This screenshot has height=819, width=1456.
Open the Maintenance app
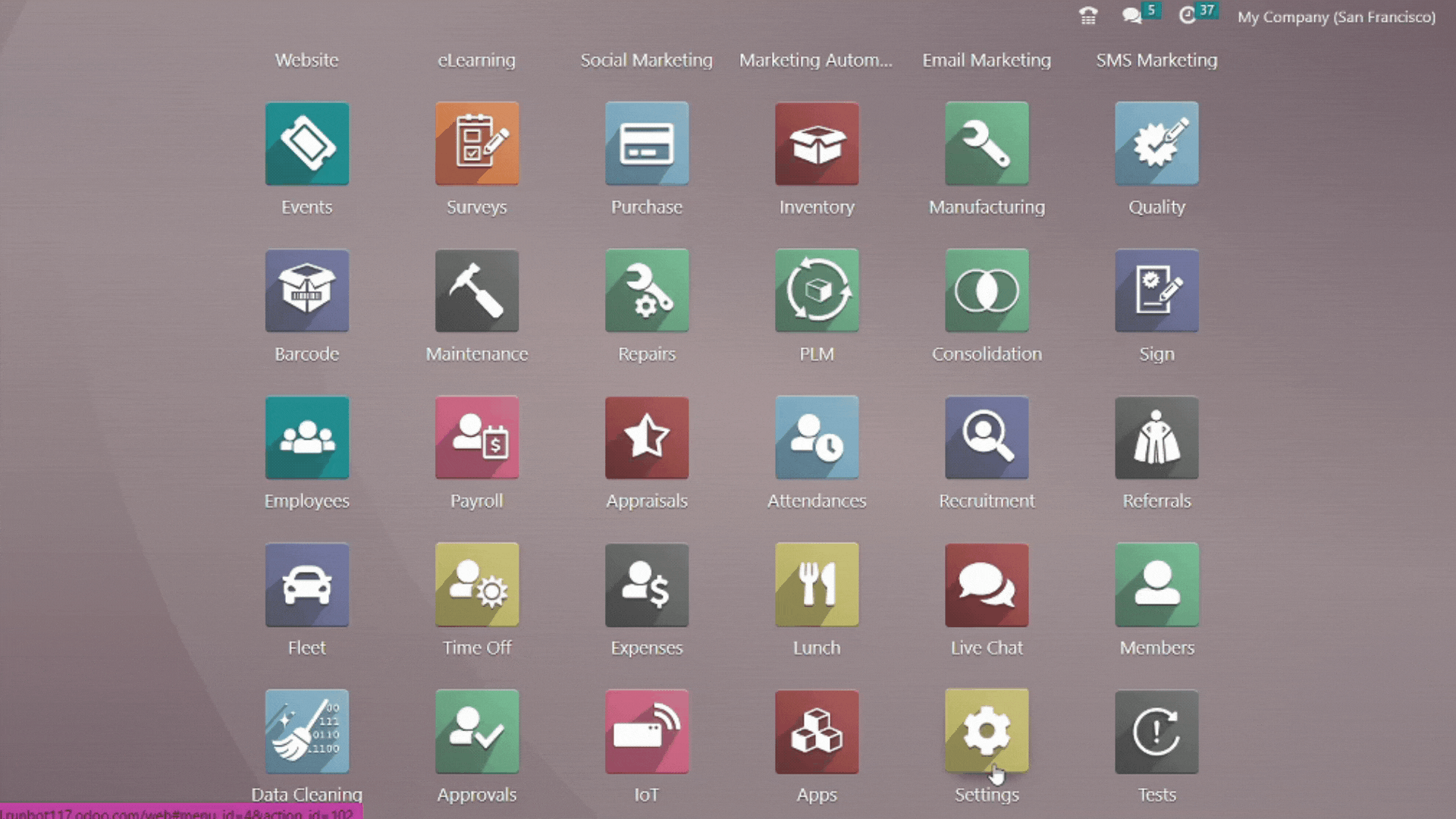pyautogui.click(x=477, y=291)
